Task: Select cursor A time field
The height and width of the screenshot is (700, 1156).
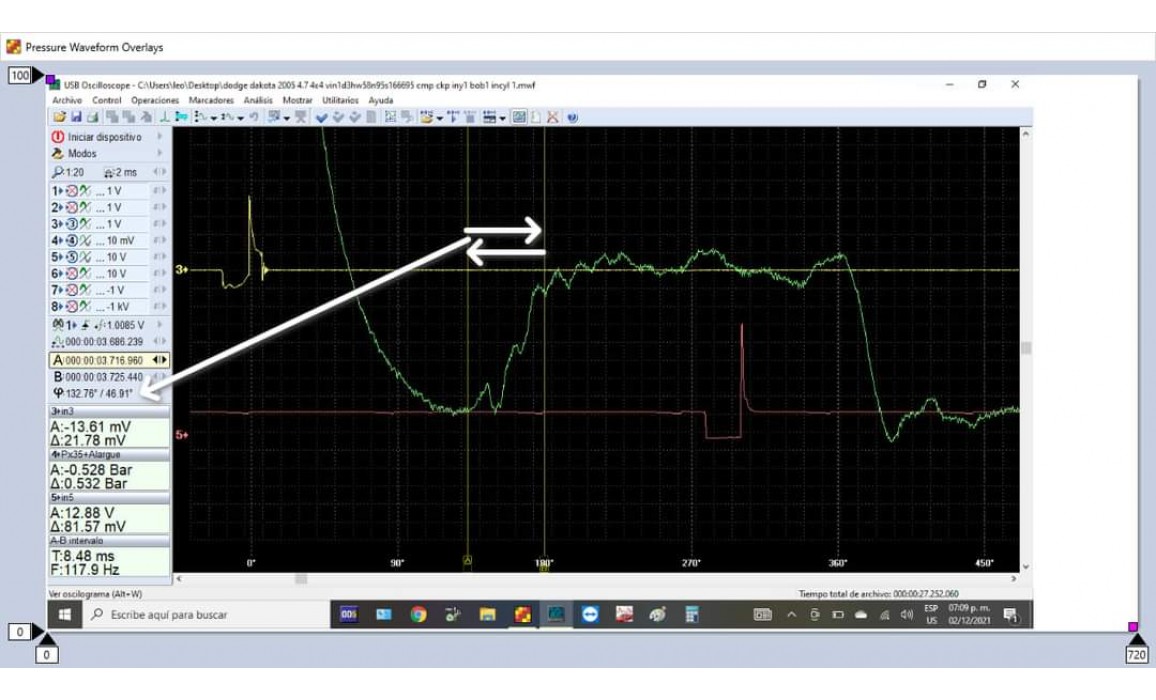Action: pyautogui.click(x=104, y=360)
